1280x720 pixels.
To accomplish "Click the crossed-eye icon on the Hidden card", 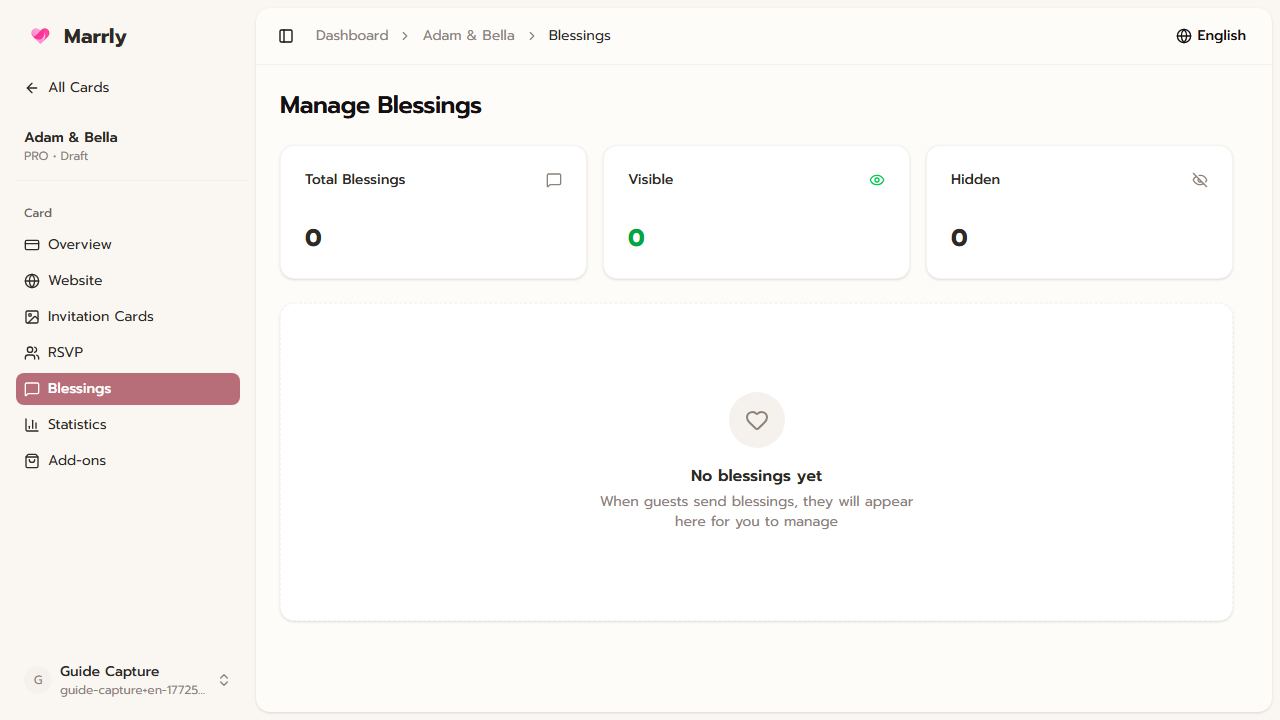I will pyautogui.click(x=1200, y=180).
